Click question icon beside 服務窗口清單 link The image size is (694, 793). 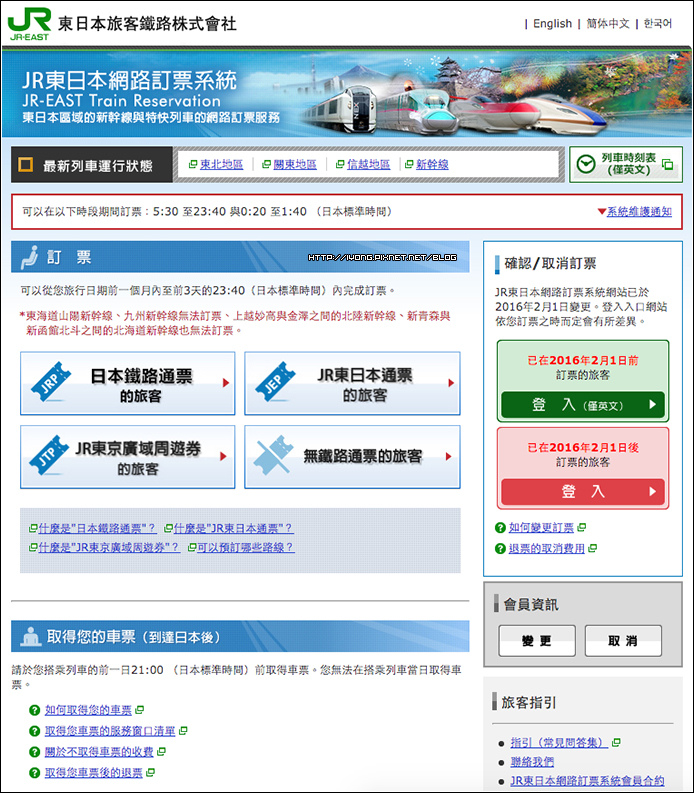(34, 731)
